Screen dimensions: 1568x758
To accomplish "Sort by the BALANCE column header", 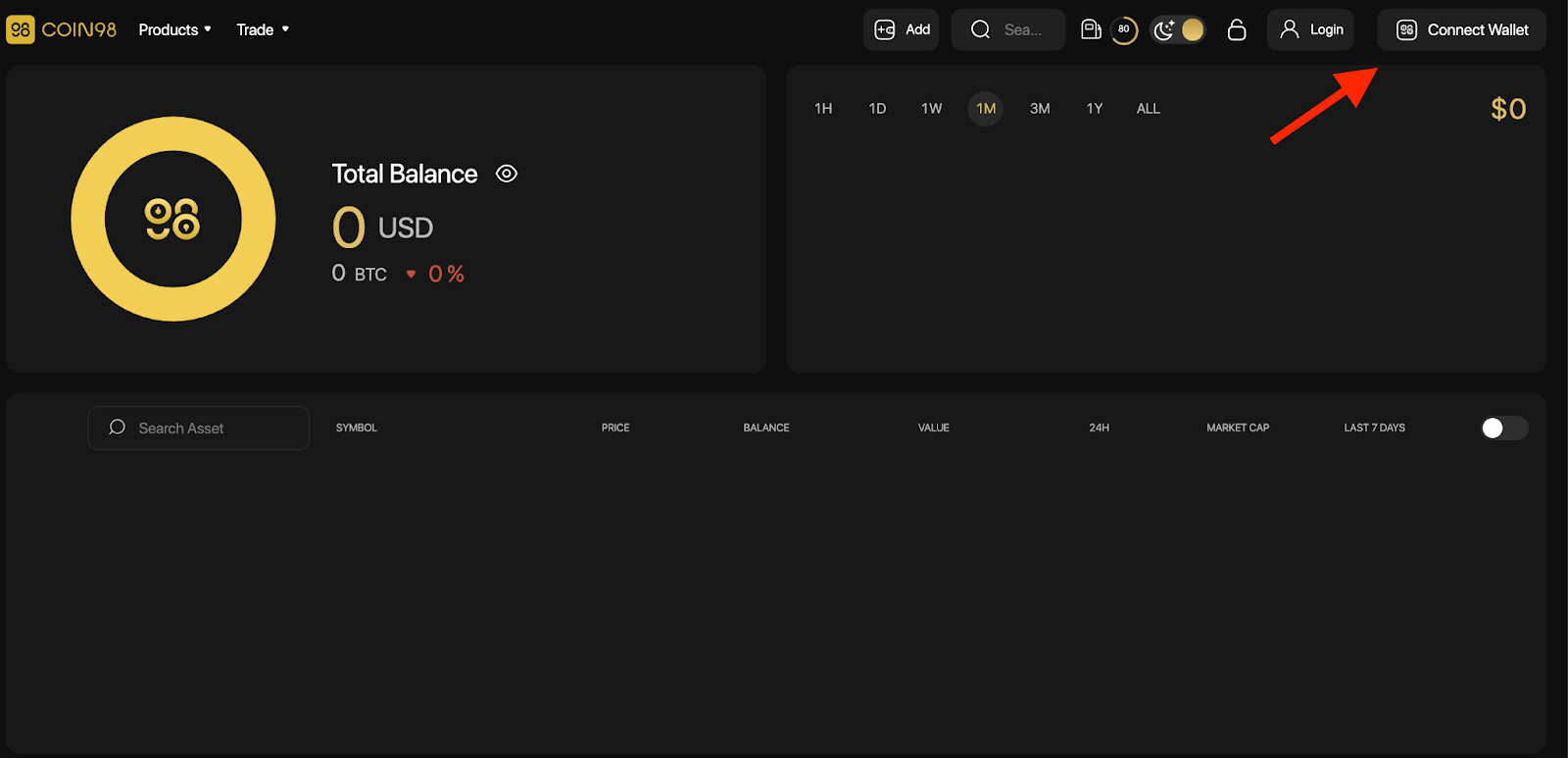I will coord(766,428).
